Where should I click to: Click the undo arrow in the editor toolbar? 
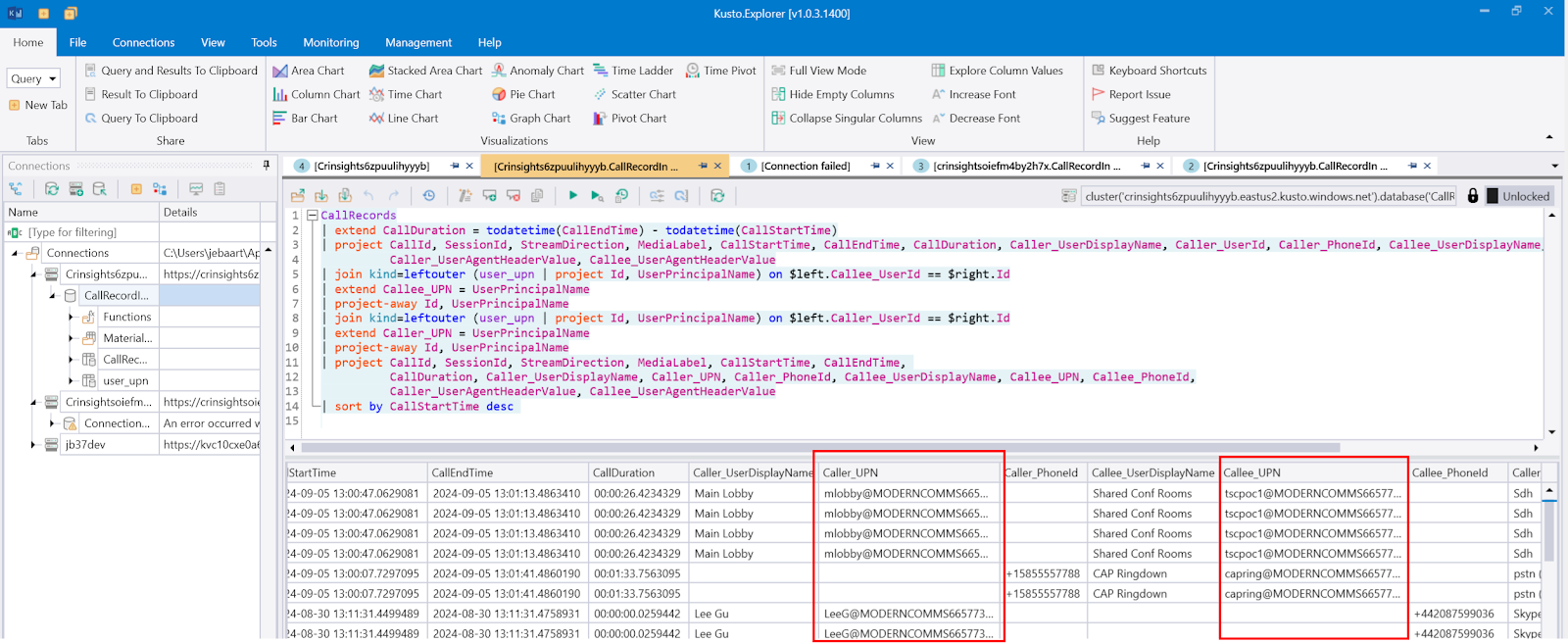[368, 196]
